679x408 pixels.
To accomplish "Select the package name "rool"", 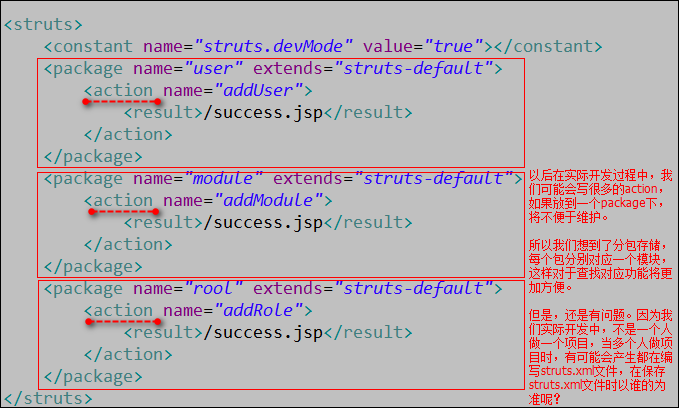I will [x=213, y=288].
